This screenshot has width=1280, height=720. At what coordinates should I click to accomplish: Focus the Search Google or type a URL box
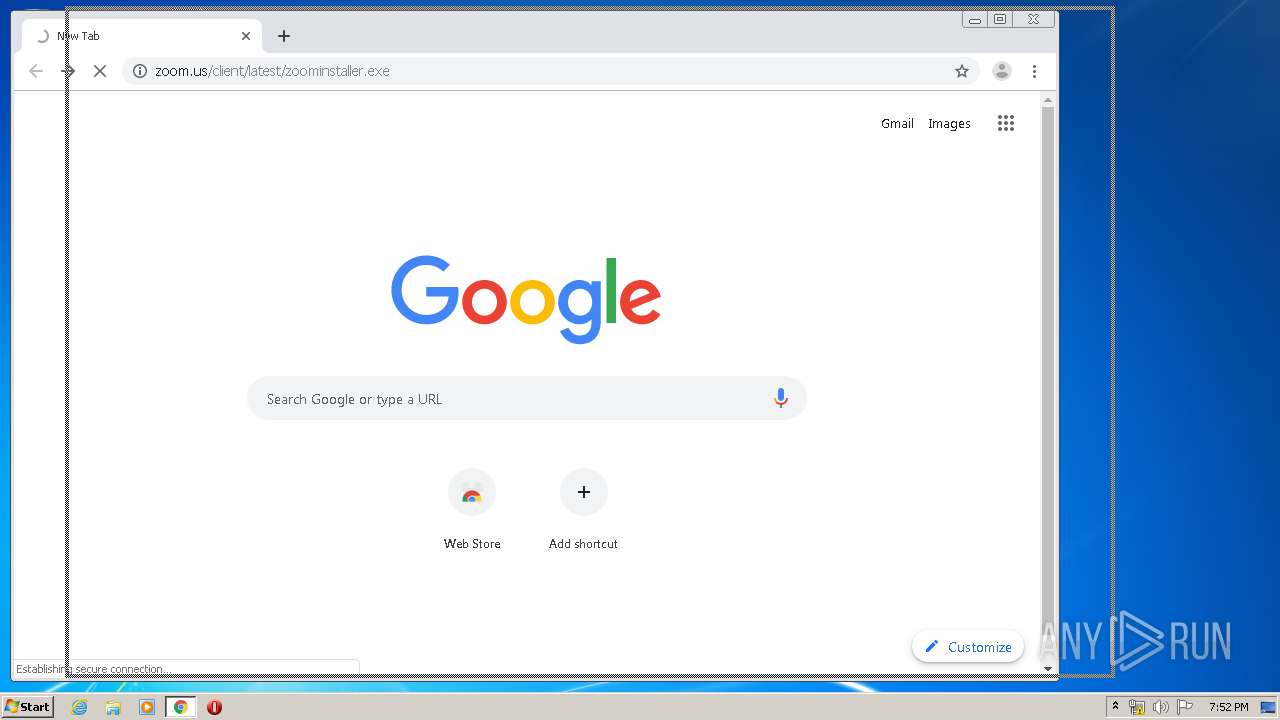point(527,398)
